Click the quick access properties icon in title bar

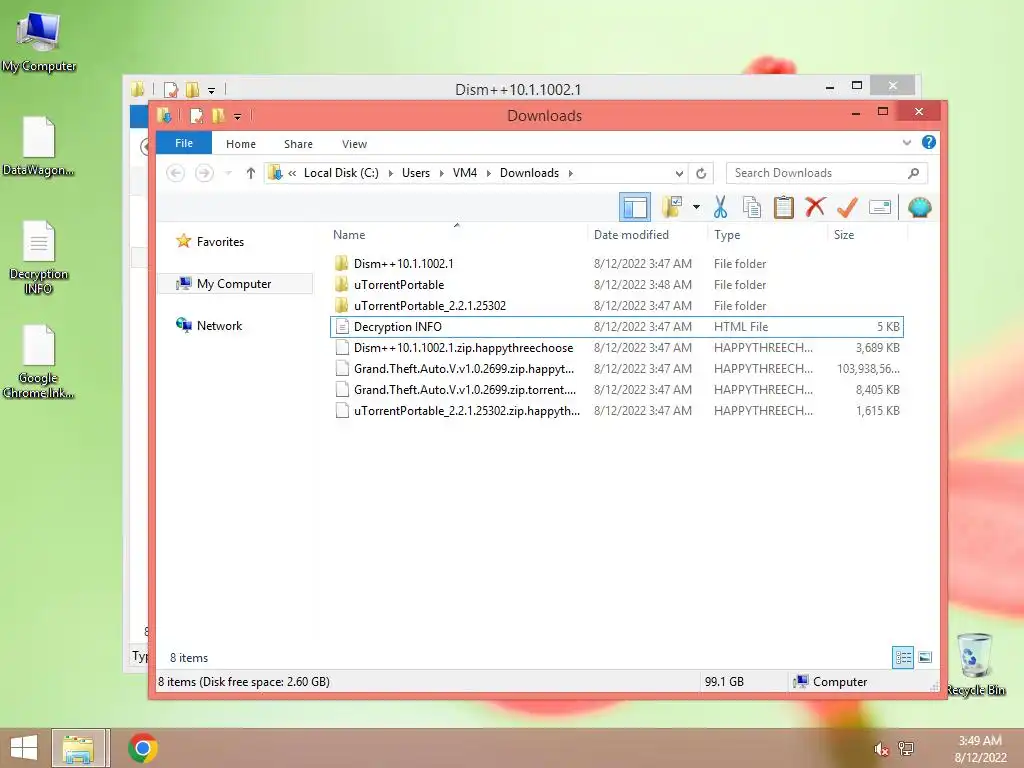196,116
